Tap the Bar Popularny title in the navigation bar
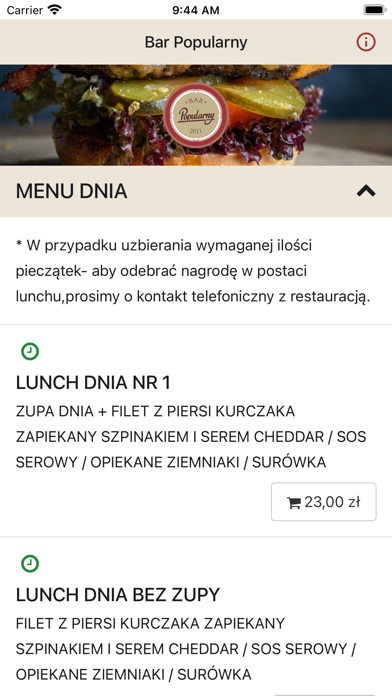This screenshot has width=392, height=696. pos(196,43)
